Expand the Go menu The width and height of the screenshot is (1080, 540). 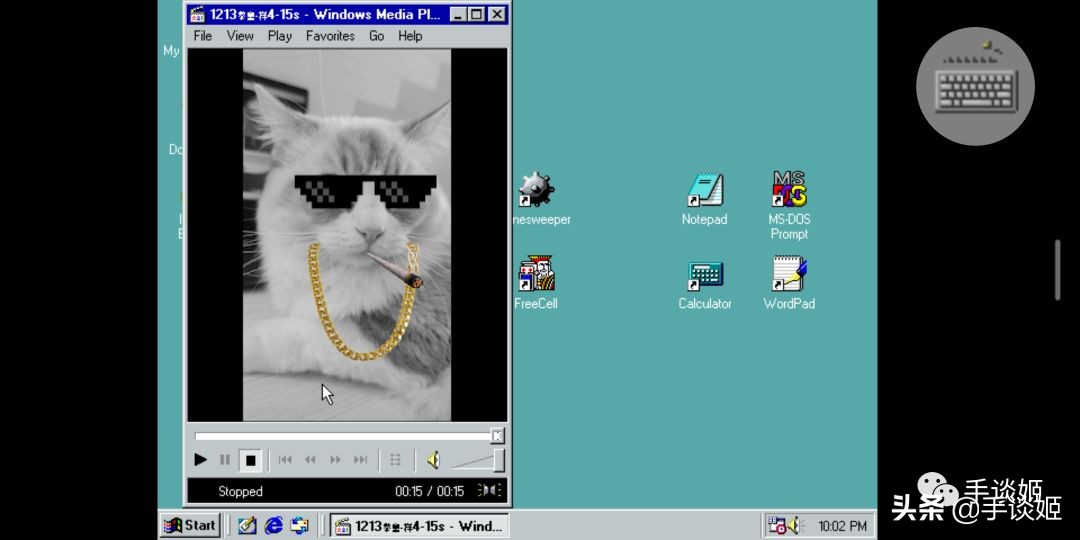tap(376, 36)
